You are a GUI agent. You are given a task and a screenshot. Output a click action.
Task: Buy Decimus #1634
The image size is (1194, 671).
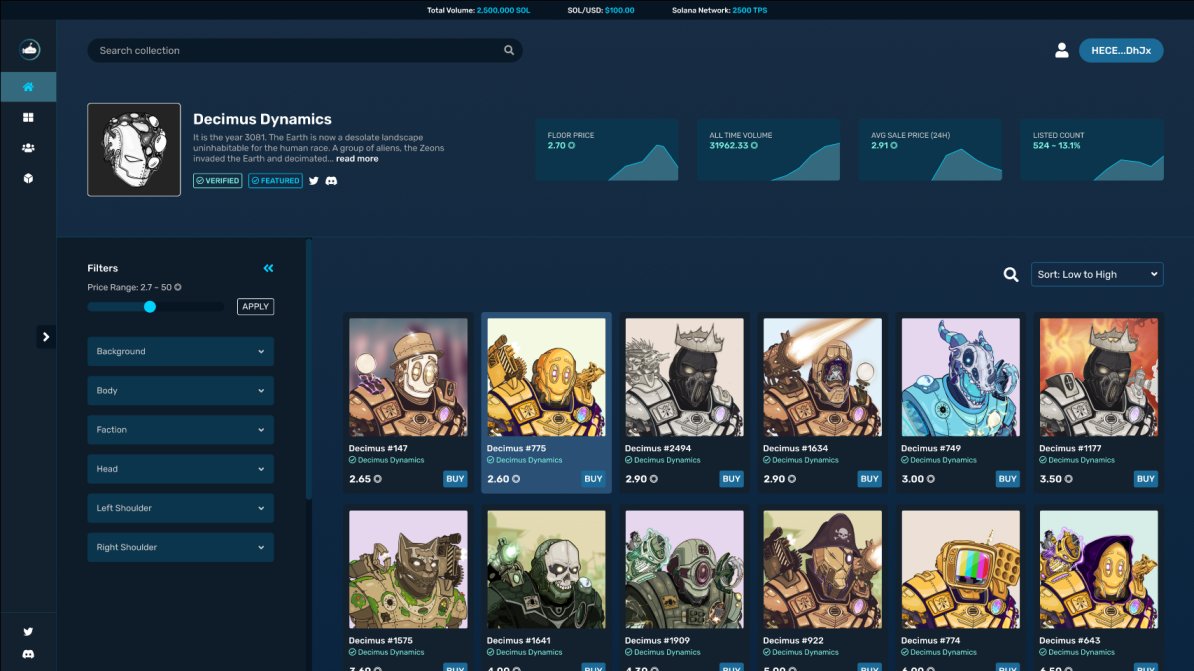click(870, 479)
